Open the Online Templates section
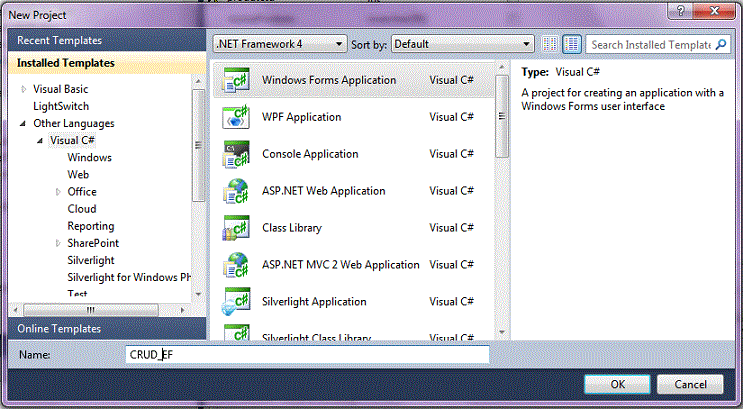 click(x=107, y=328)
